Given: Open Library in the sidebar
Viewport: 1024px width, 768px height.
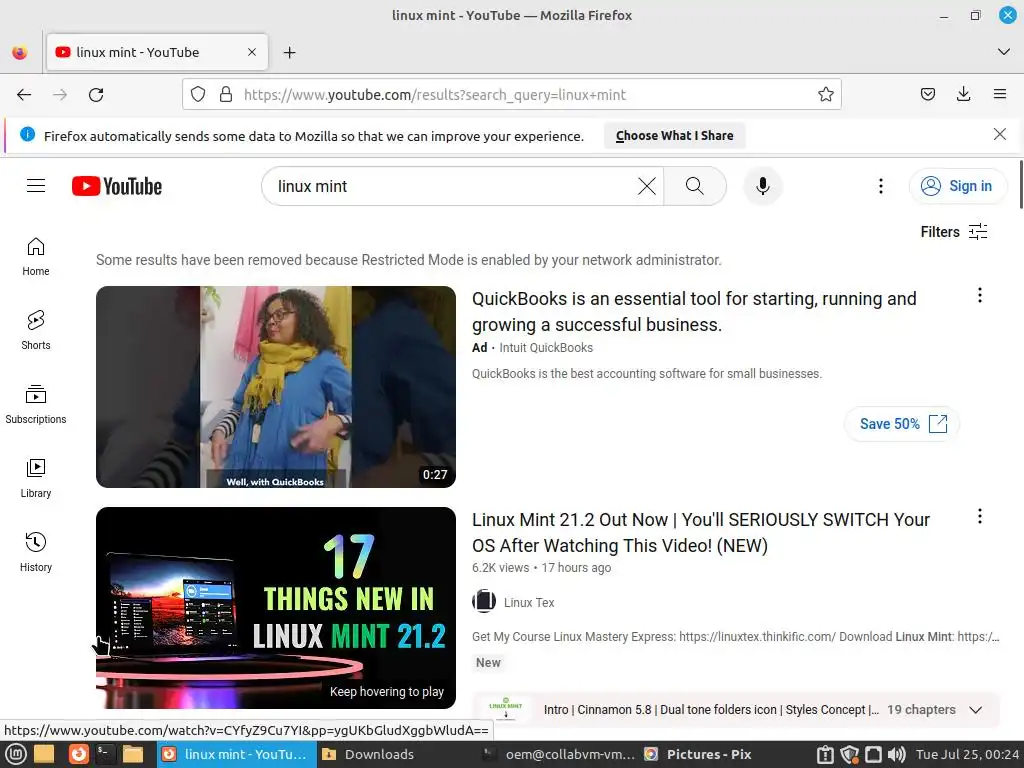Looking at the screenshot, I should [x=36, y=479].
